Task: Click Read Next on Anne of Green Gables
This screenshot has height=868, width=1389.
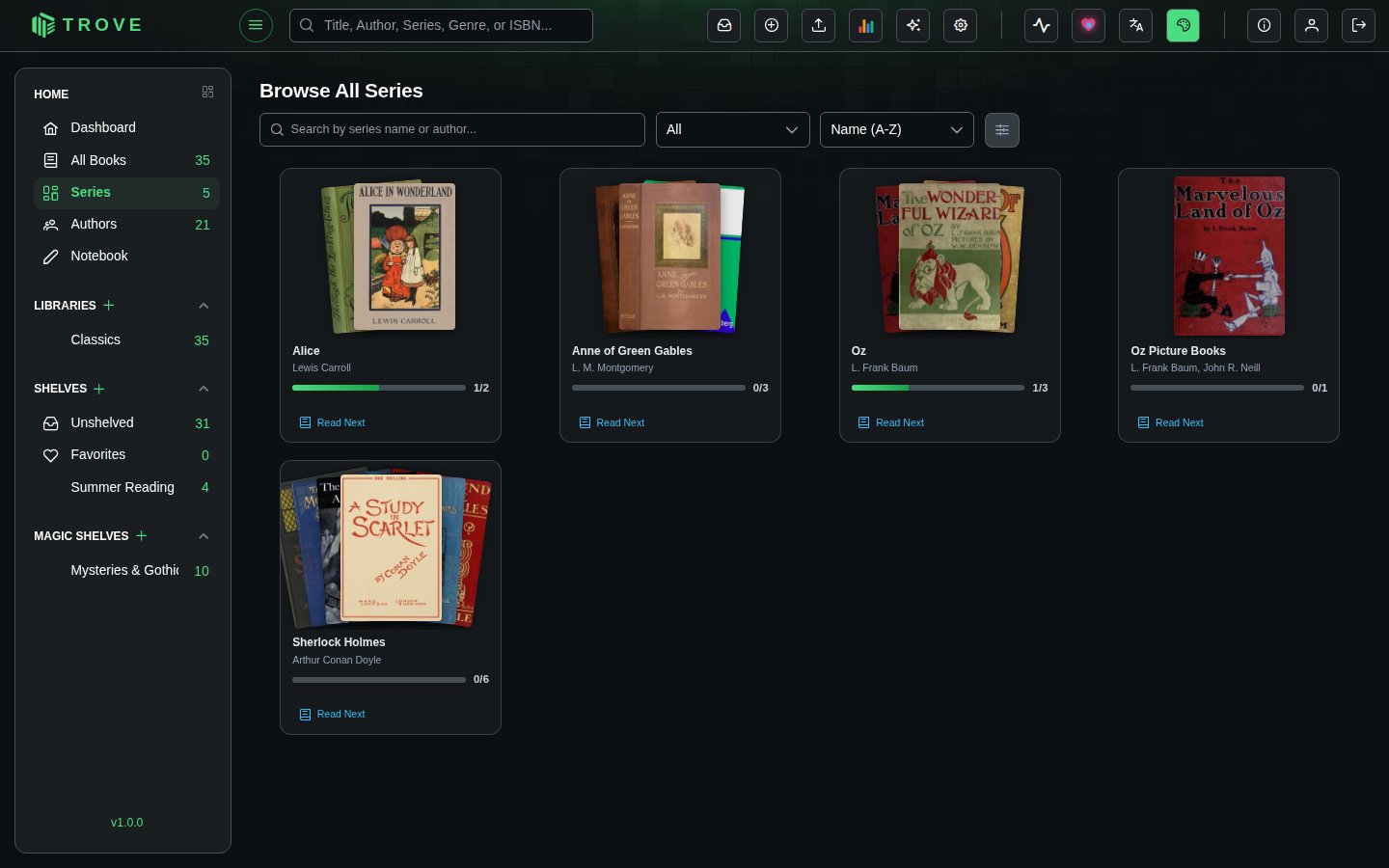Action: coord(612,422)
